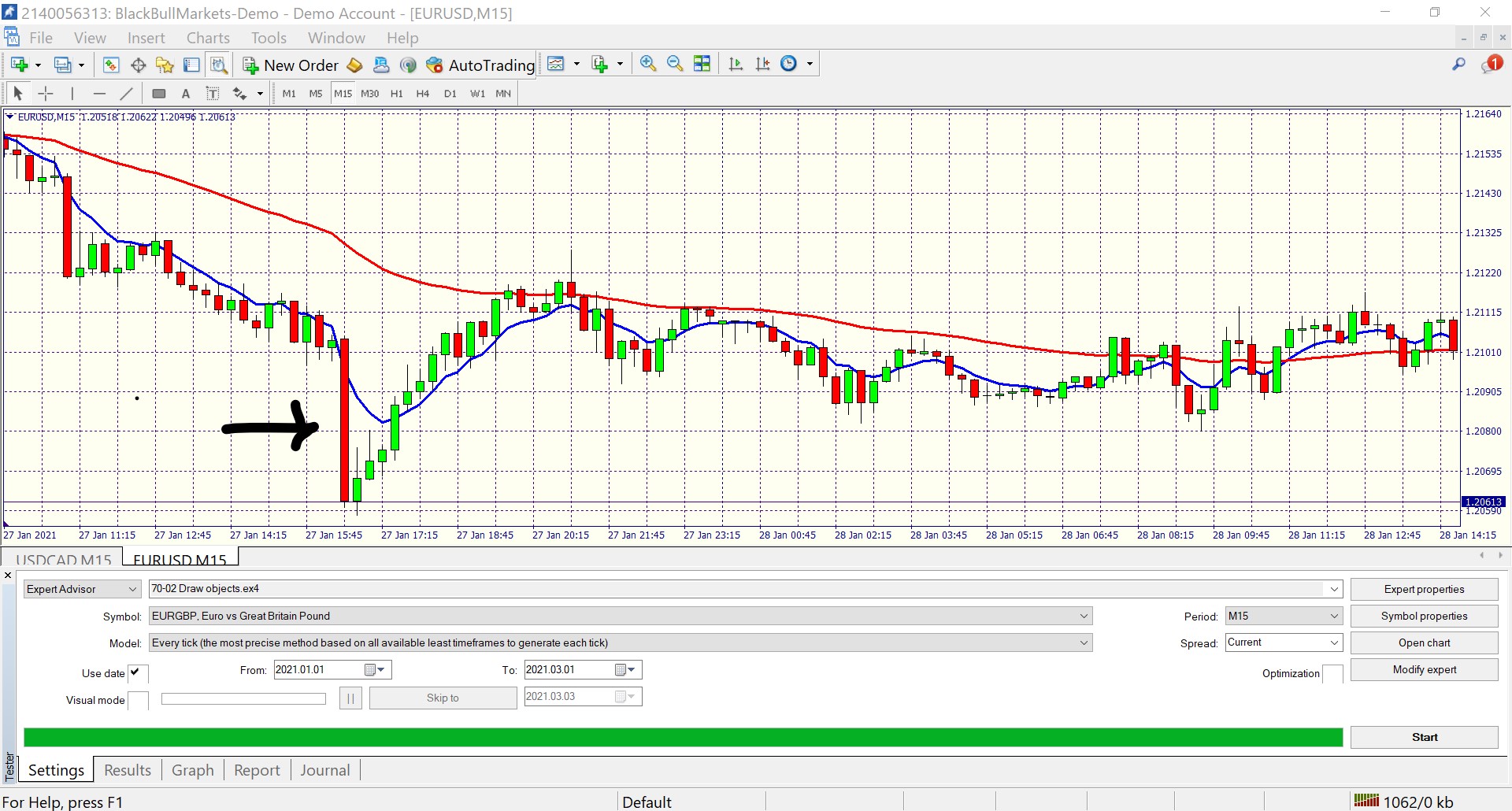This screenshot has height=811, width=1512.
Task: Uncheck the Use date checkbox
Action: (135, 672)
